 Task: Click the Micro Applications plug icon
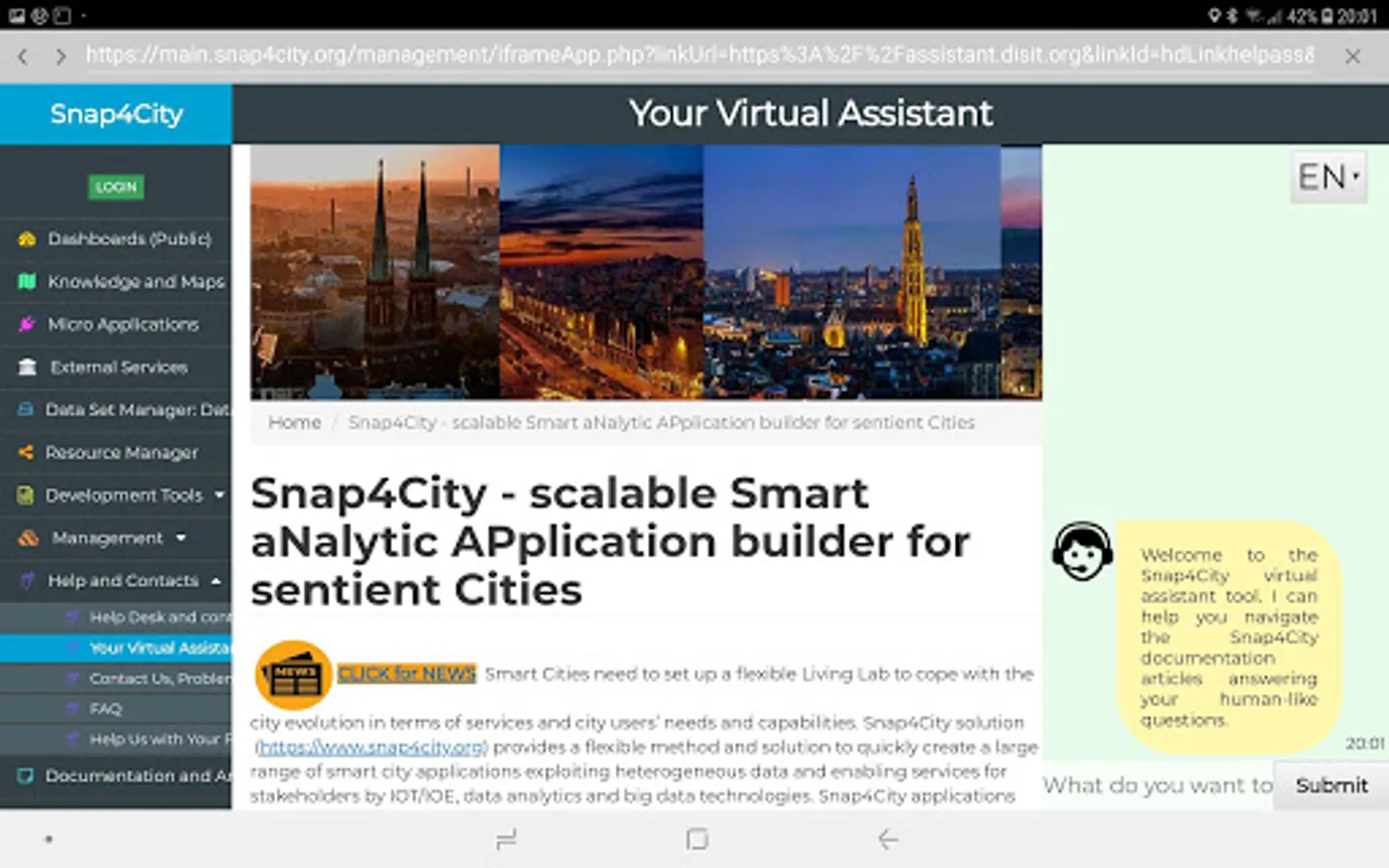tap(27, 324)
